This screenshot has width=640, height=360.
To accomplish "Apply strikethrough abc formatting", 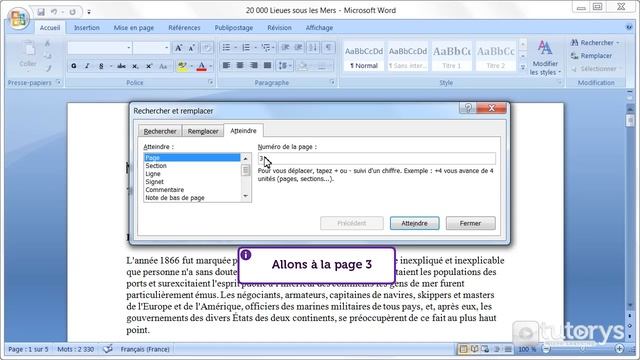I will [121, 66].
